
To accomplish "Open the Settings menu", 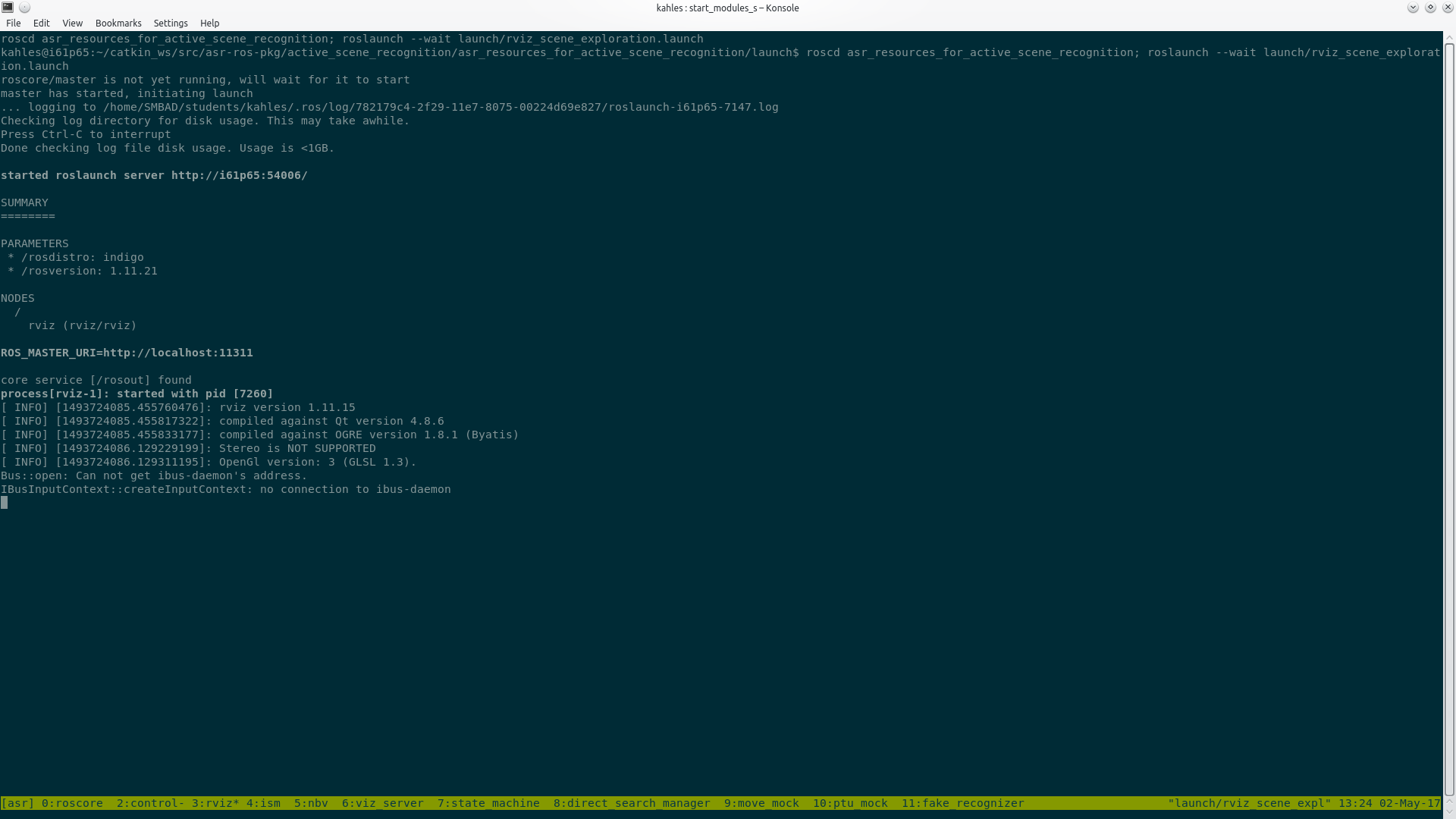I will point(171,24).
